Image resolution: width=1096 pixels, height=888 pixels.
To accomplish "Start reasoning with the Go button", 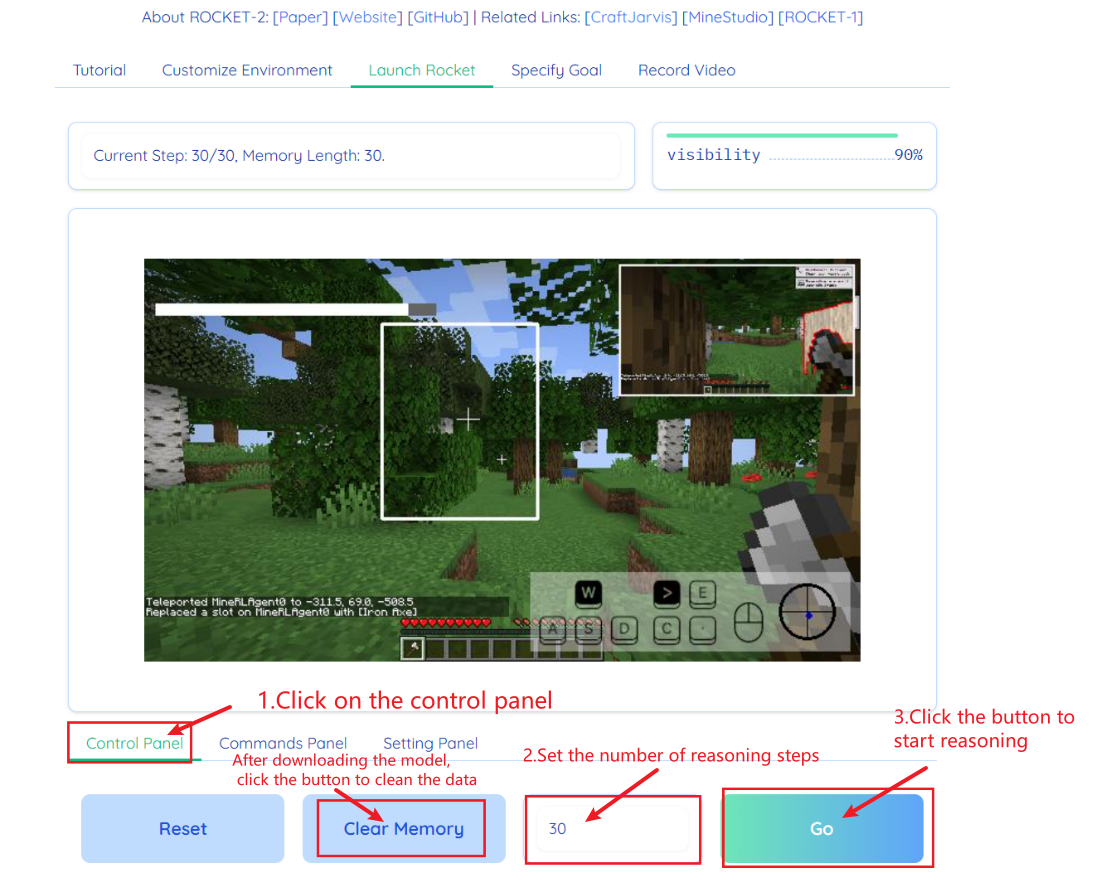I will (823, 829).
